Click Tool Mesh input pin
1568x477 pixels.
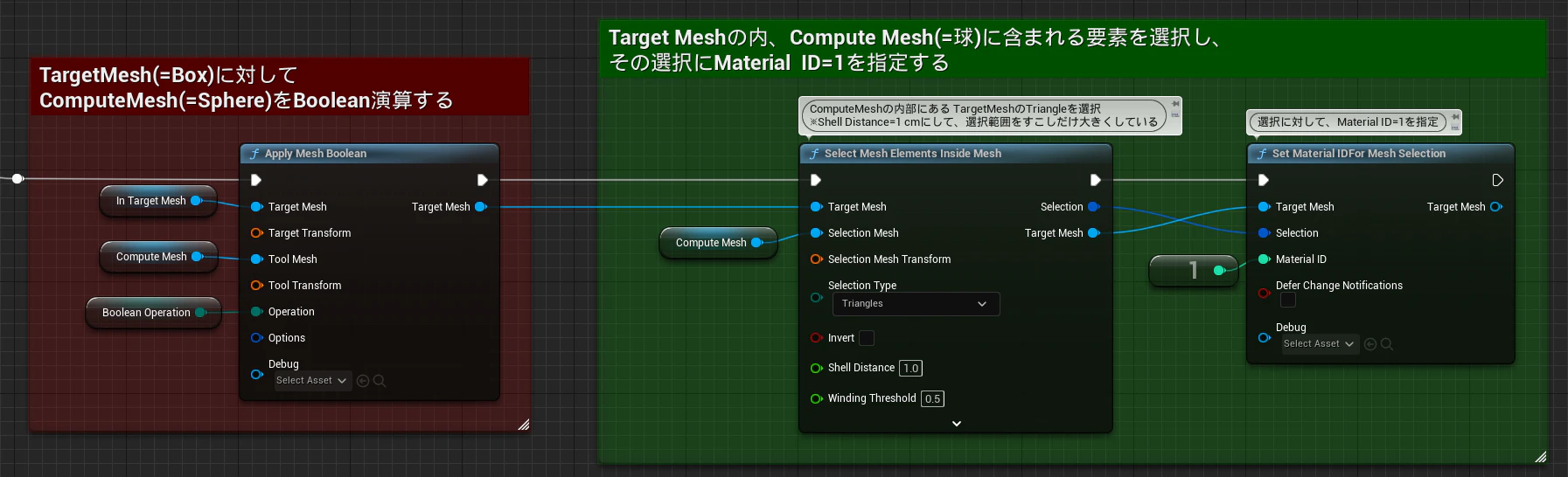(257, 259)
